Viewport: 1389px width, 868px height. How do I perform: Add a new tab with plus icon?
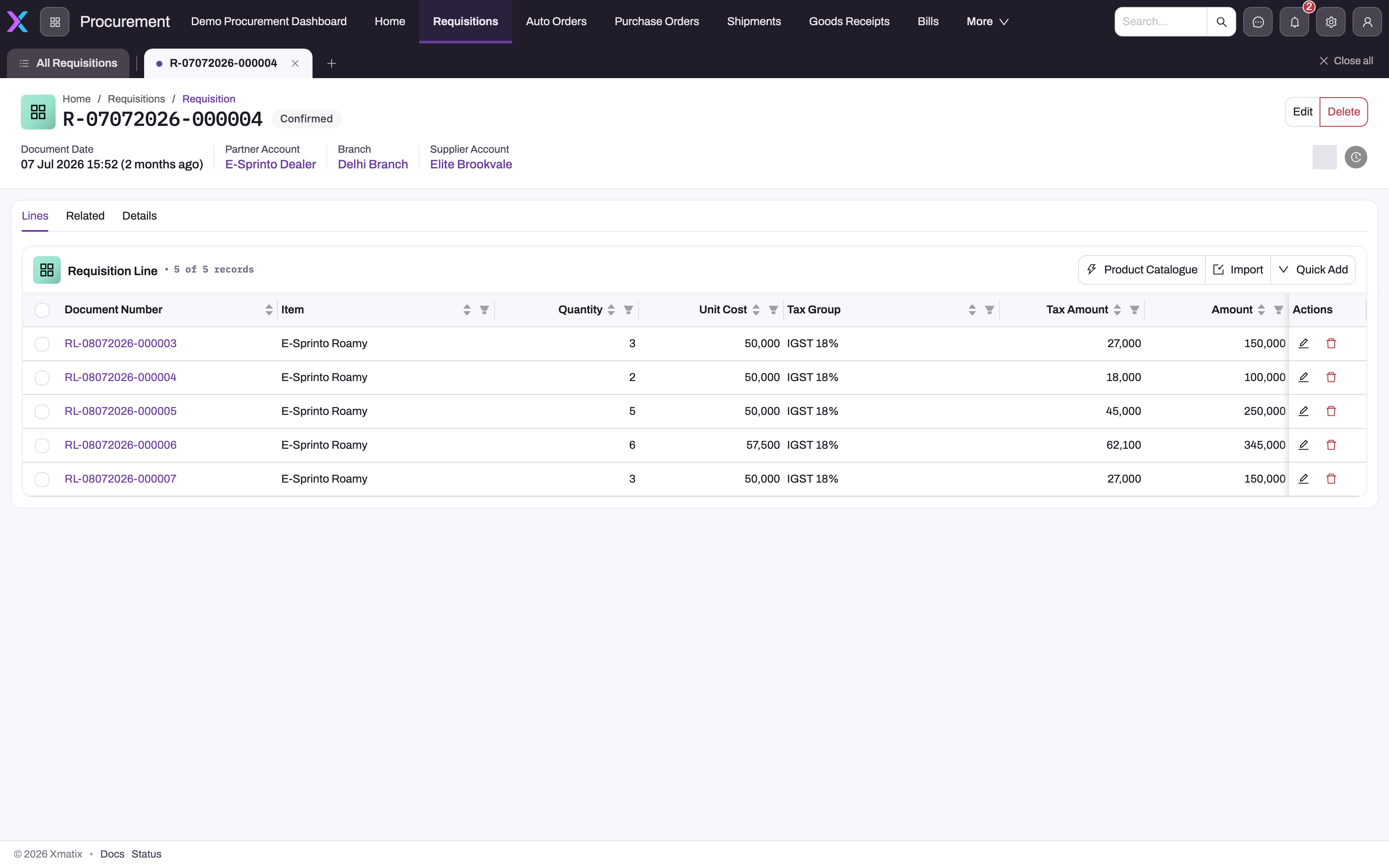coord(331,63)
